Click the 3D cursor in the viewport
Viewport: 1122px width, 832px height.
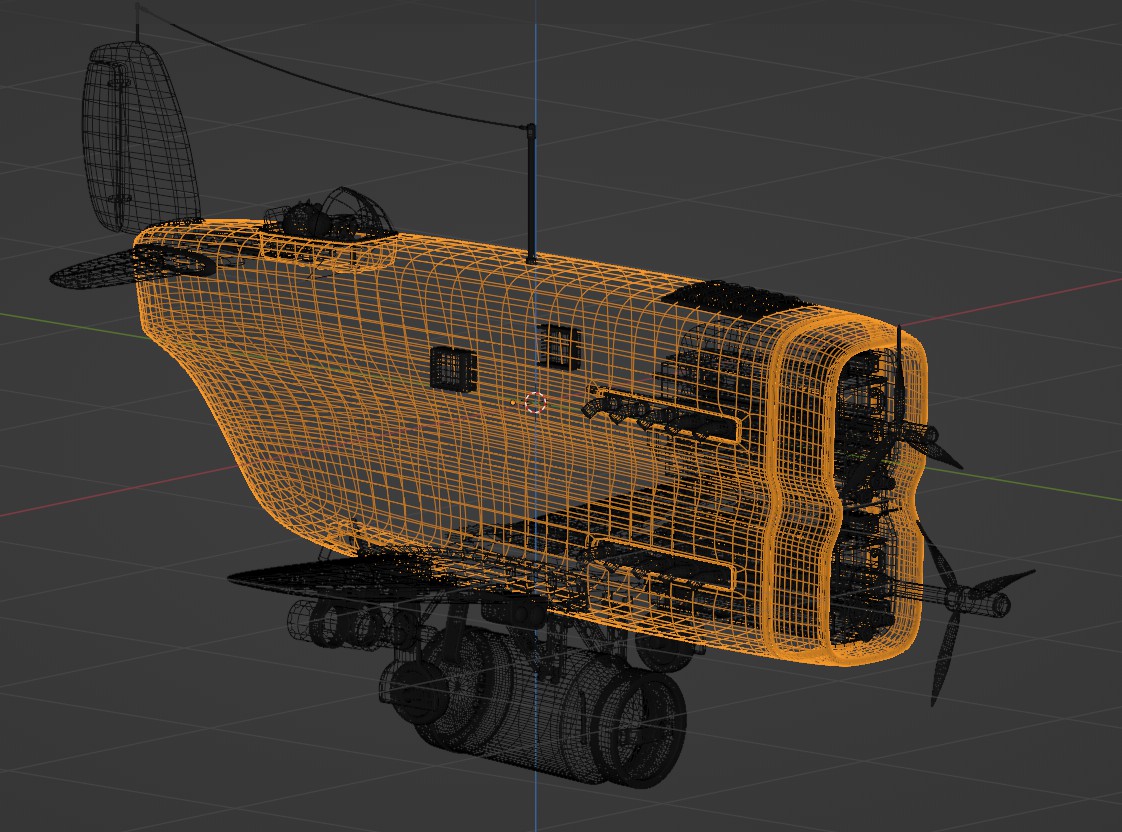click(x=535, y=403)
